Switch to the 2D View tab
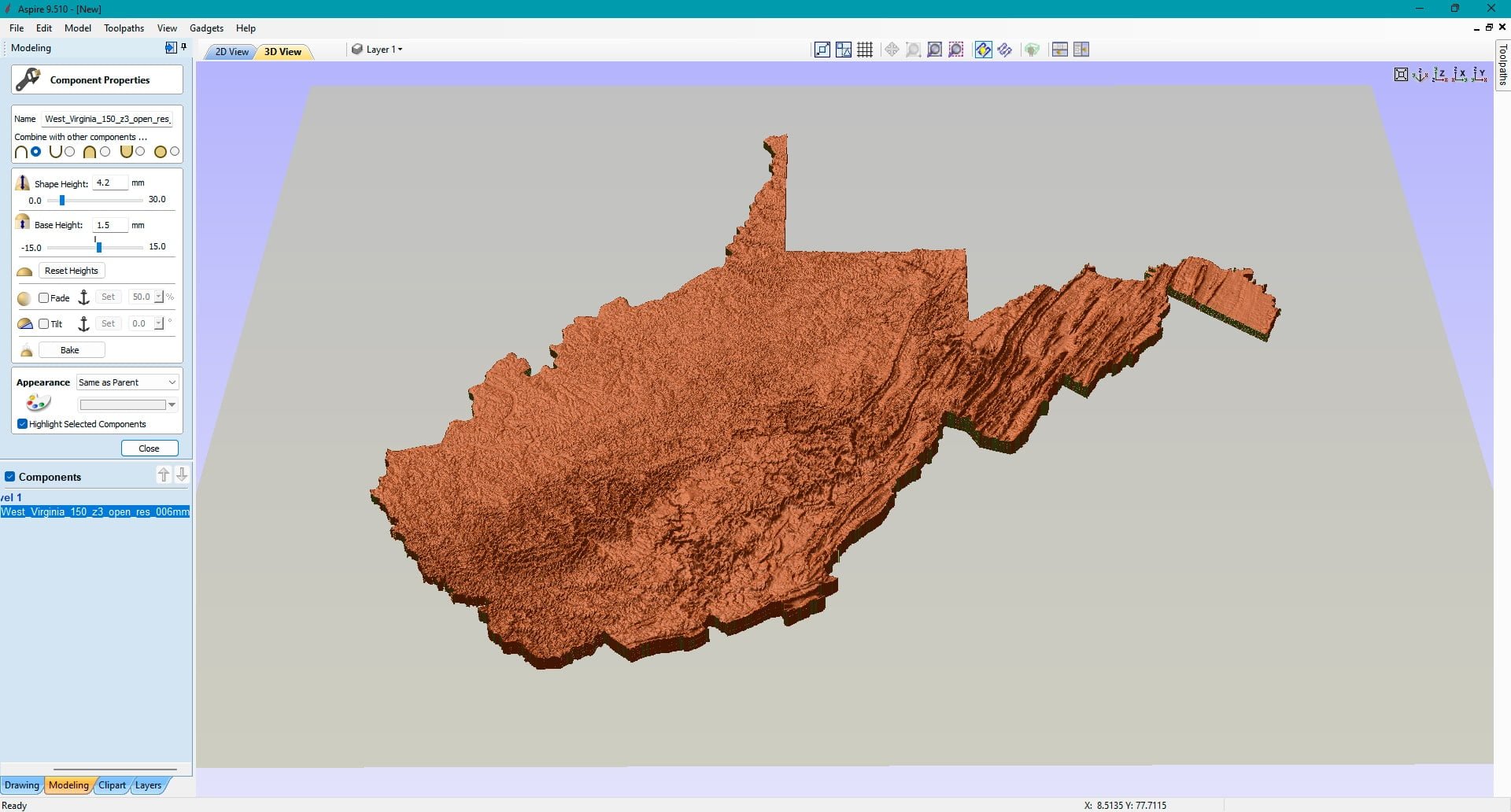Screen dimensions: 1511x812 (x=231, y=52)
